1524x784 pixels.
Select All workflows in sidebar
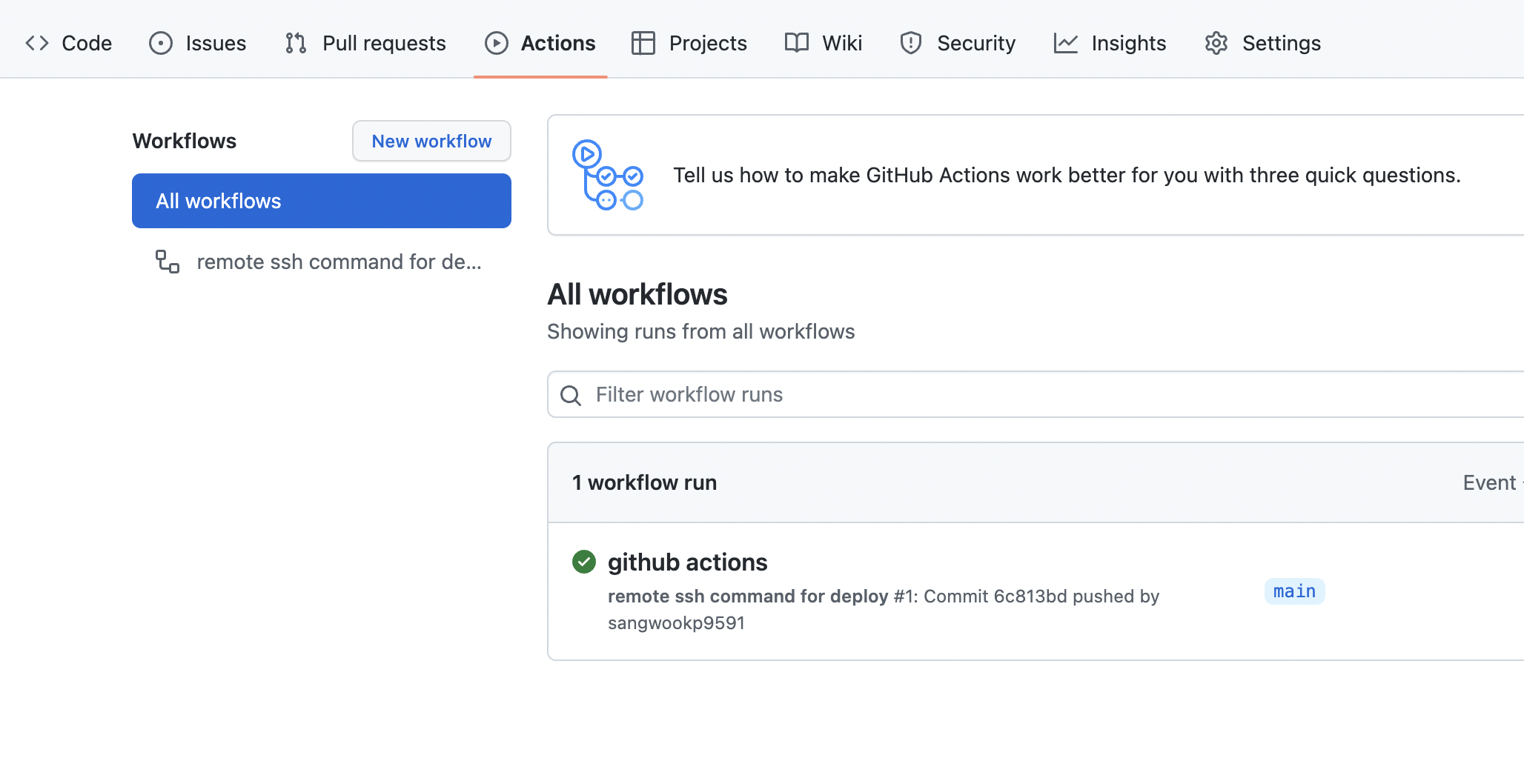pos(322,201)
